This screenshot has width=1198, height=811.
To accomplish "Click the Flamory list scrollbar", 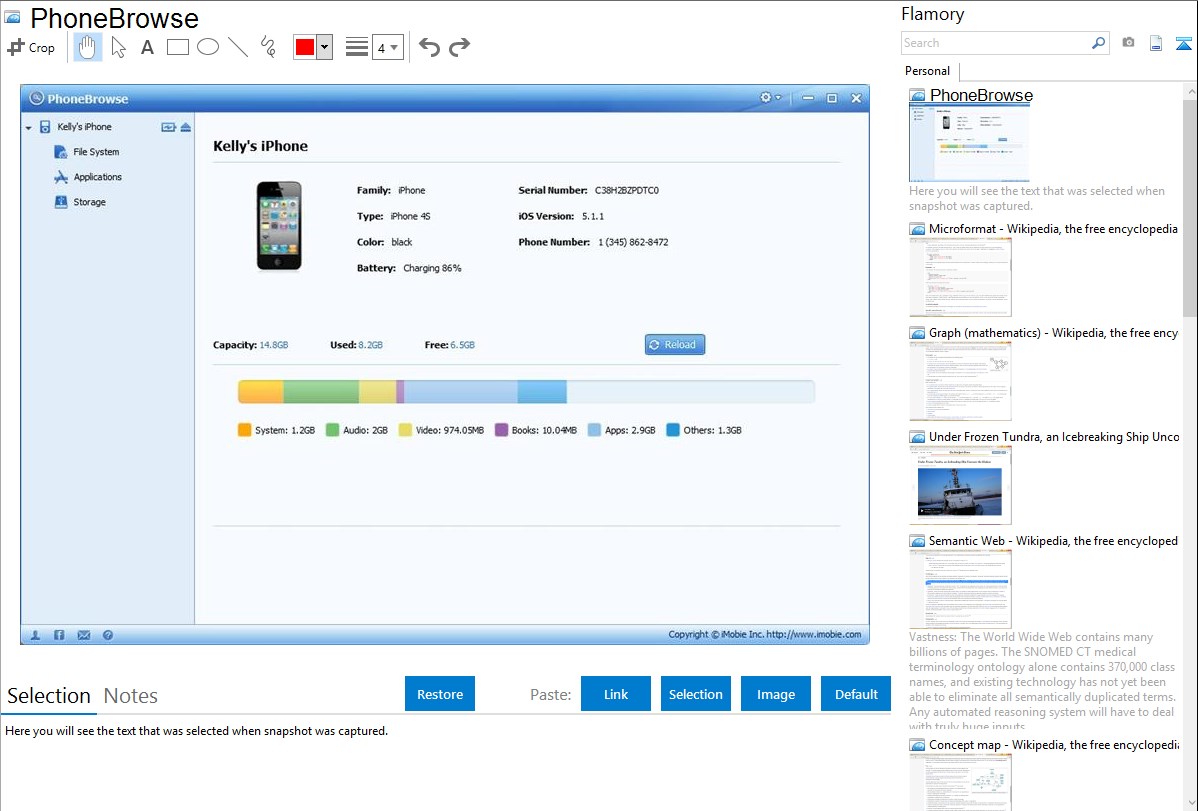I will pyautogui.click(x=1190, y=206).
